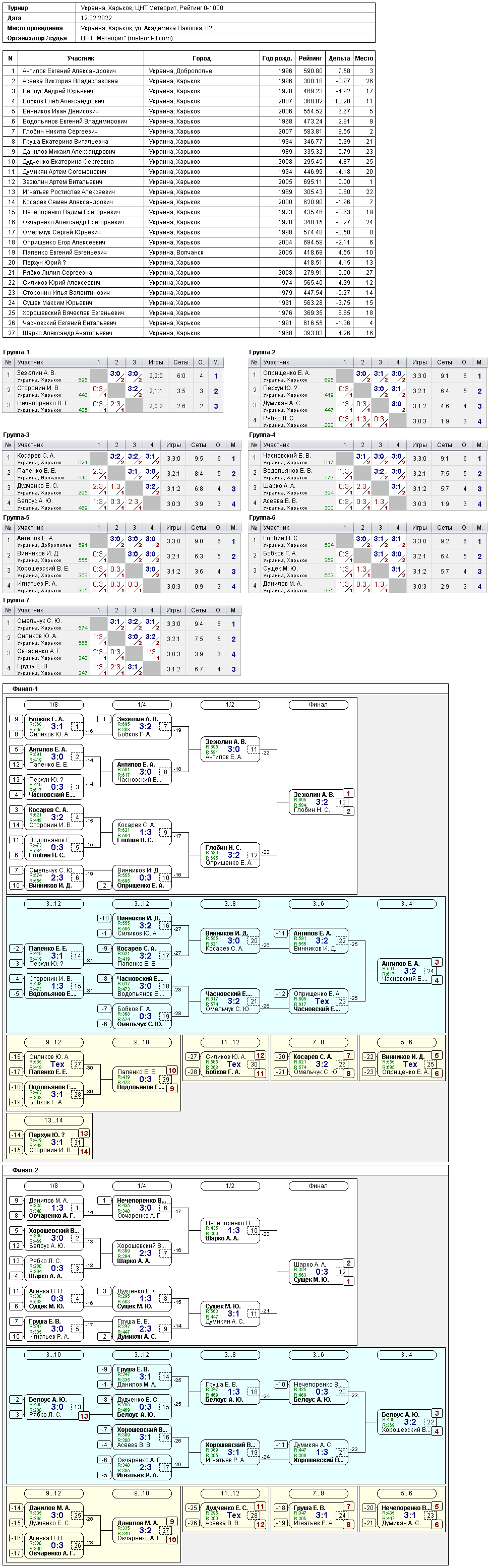Click the 'Финал-2' bracket heading

[25, 1170]
